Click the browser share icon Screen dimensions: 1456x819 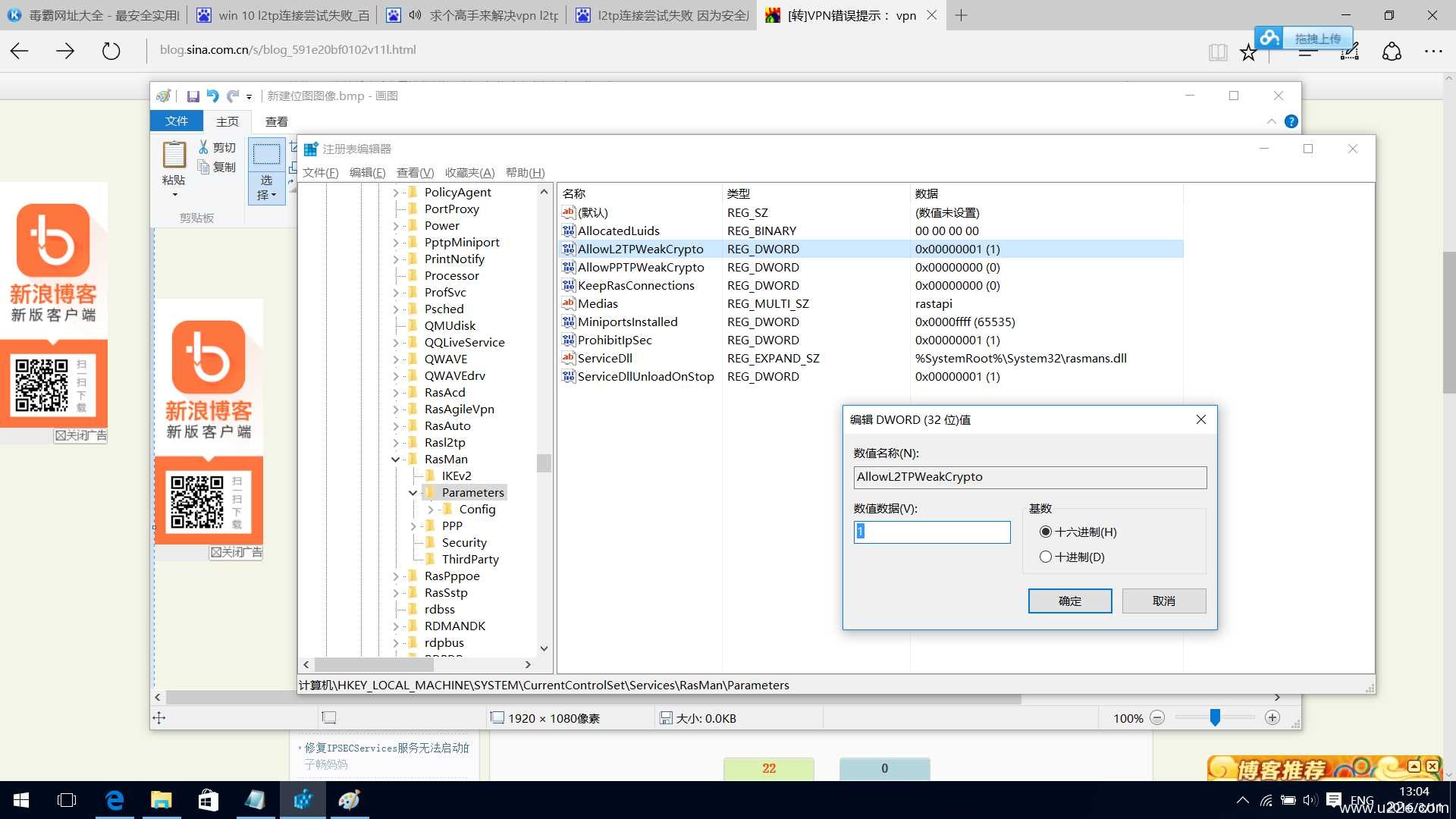click(1392, 52)
